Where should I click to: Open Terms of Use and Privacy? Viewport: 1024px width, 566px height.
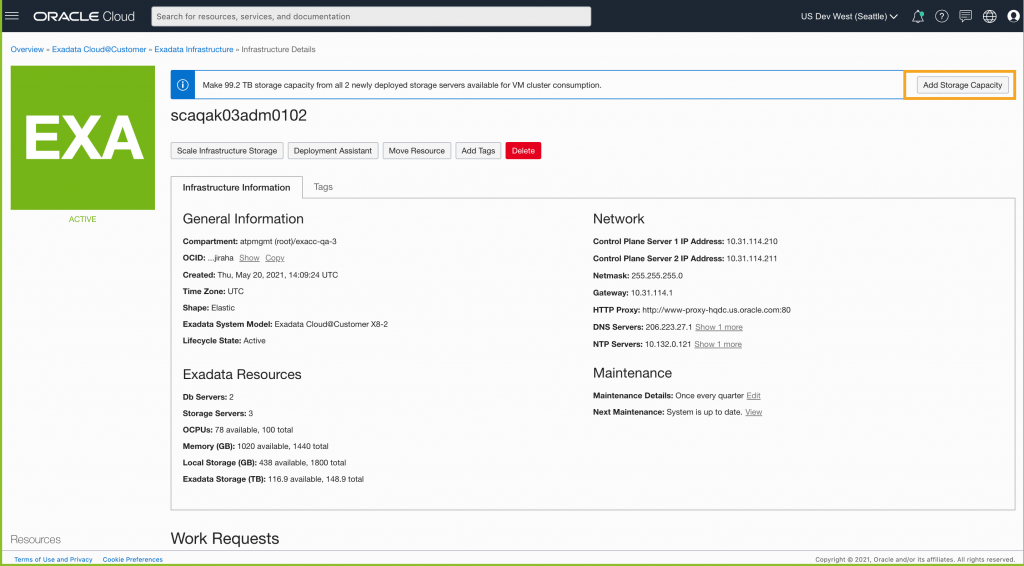54,559
